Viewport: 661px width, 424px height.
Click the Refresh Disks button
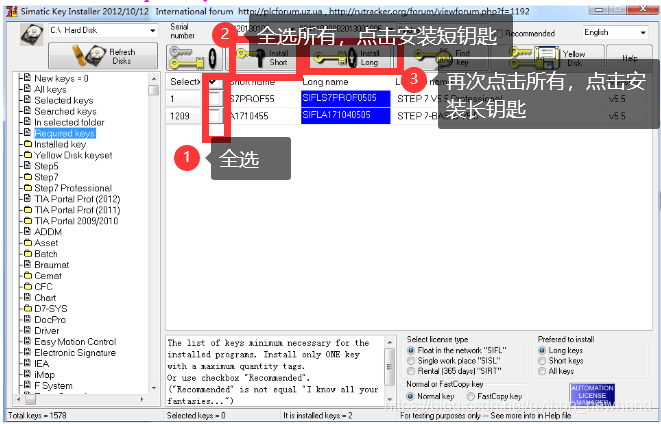[103, 56]
